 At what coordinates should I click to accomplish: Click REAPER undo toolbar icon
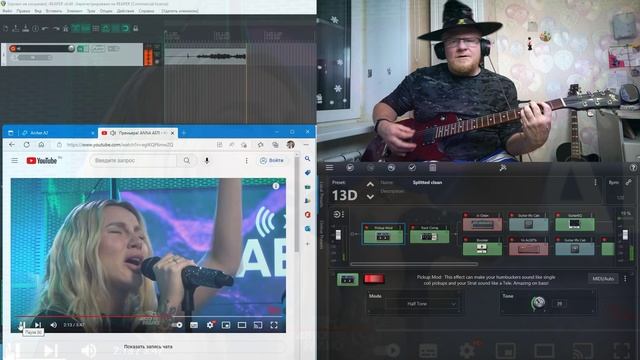click(45, 28)
